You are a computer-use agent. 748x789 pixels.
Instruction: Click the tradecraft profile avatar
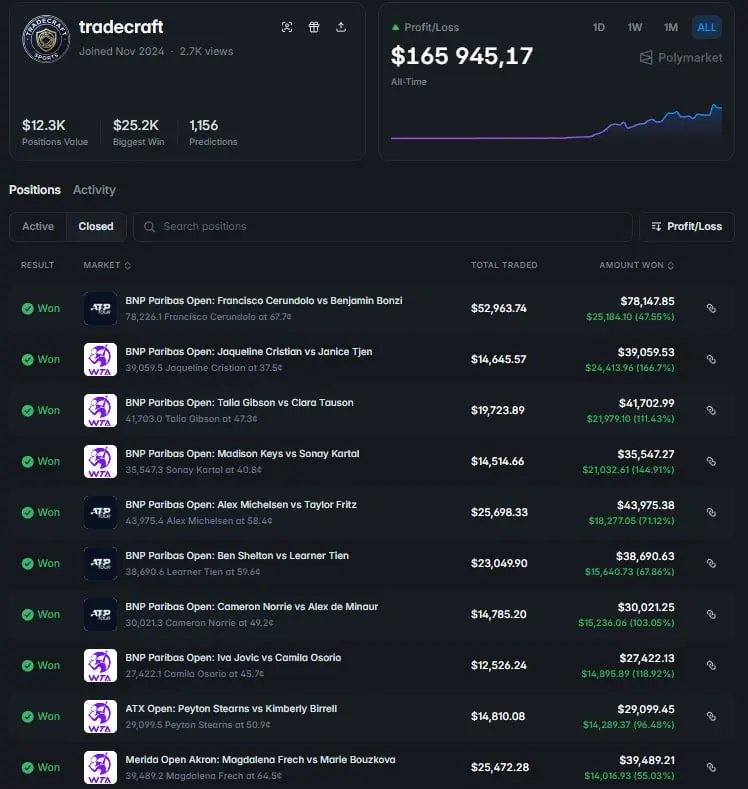pos(46,39)
